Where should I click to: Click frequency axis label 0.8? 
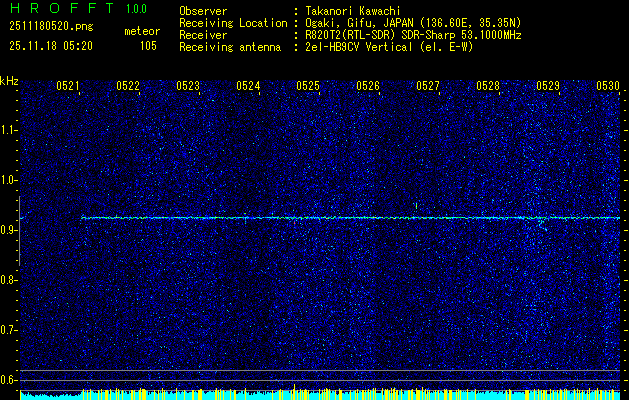(x=7, y=280)
